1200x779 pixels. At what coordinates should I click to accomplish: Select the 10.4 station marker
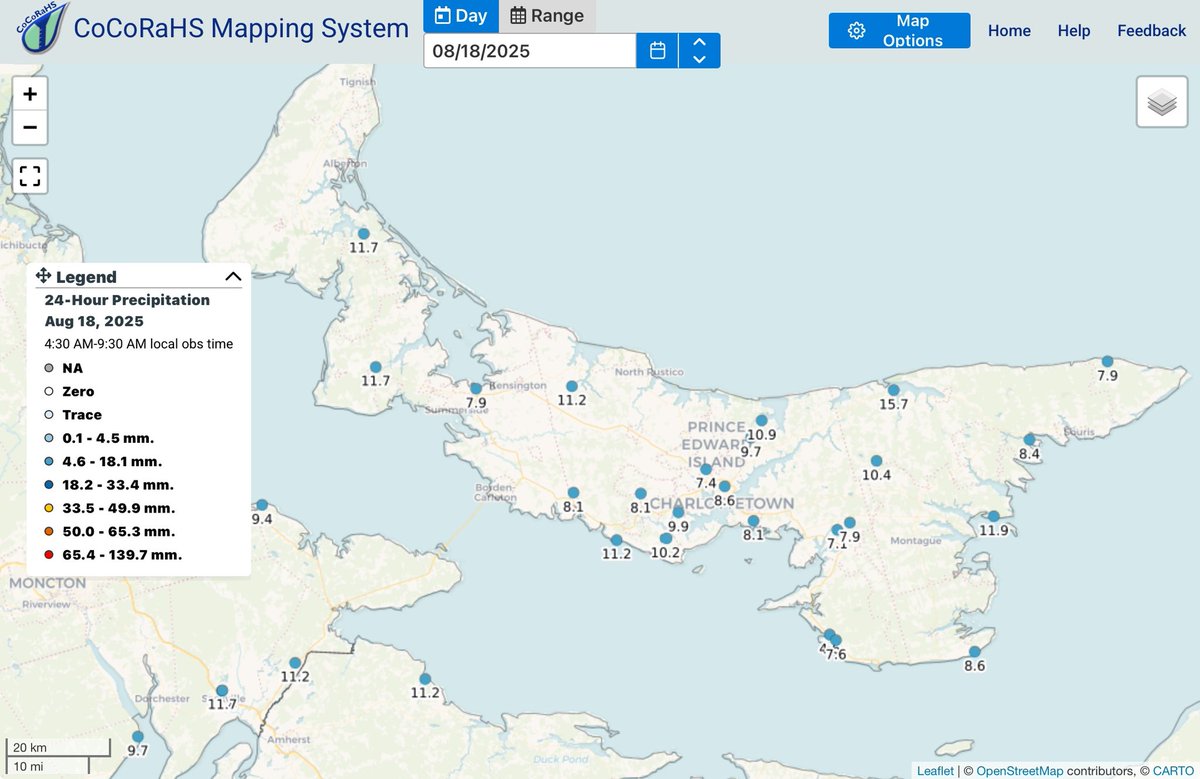(876, 461)
